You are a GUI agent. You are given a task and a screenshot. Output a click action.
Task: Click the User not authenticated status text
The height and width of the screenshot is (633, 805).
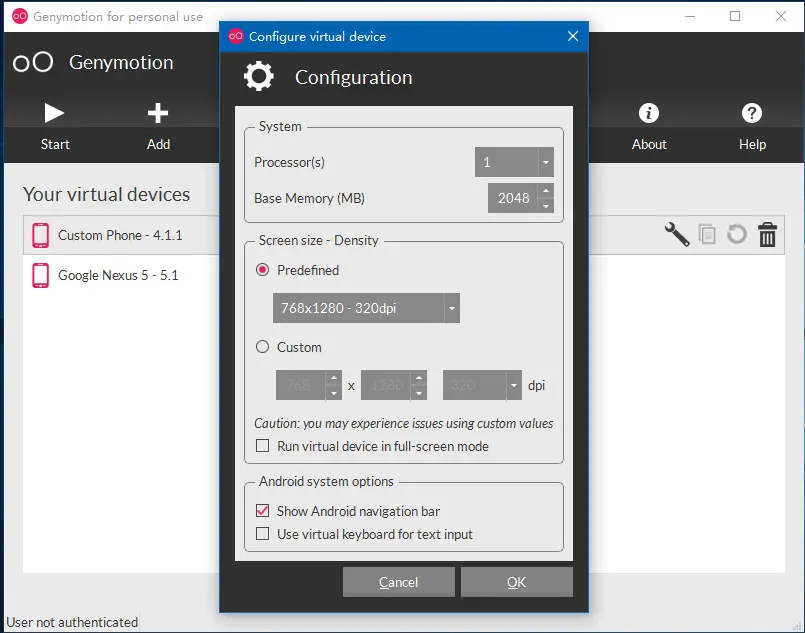(x=72, y=622)
